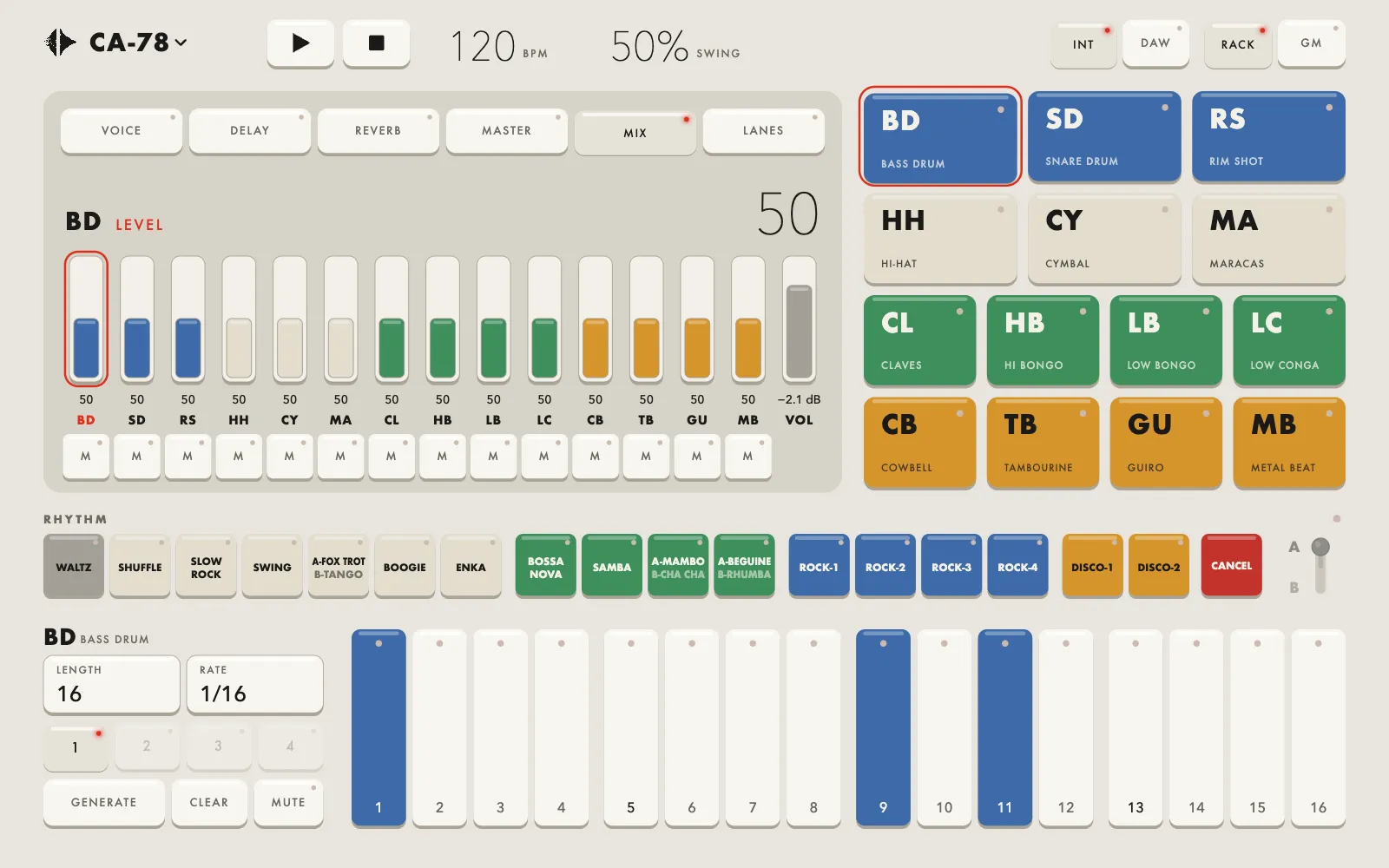This screenshot has height=868, width=1389.
Task: Adjust the master VOL fader
Action: tap(799, 319)
